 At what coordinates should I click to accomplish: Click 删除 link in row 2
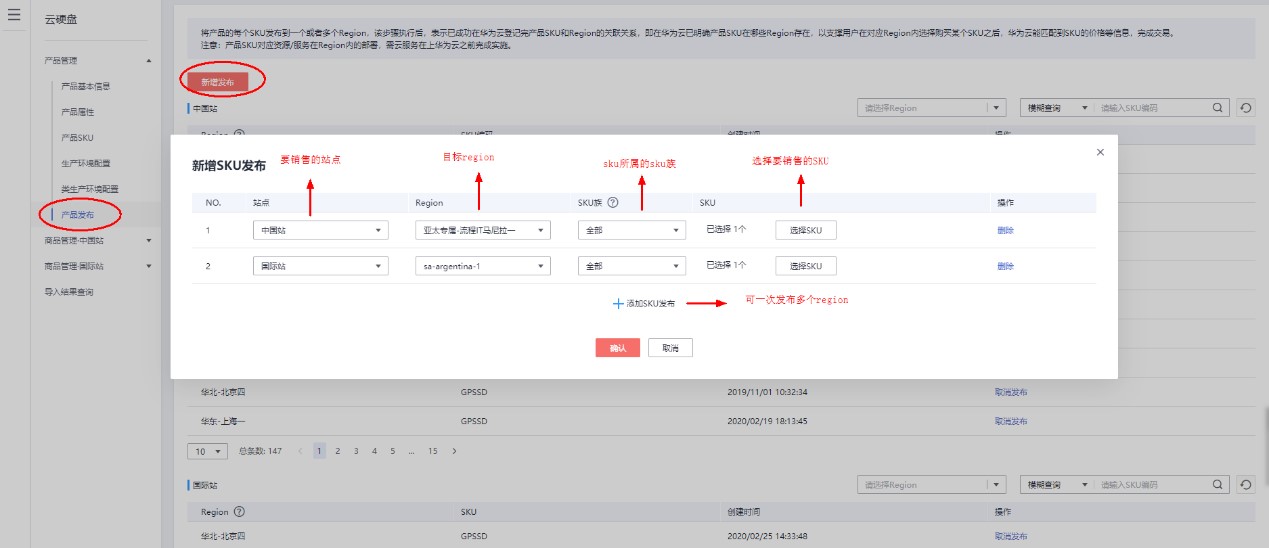[x=1005, y=266]
